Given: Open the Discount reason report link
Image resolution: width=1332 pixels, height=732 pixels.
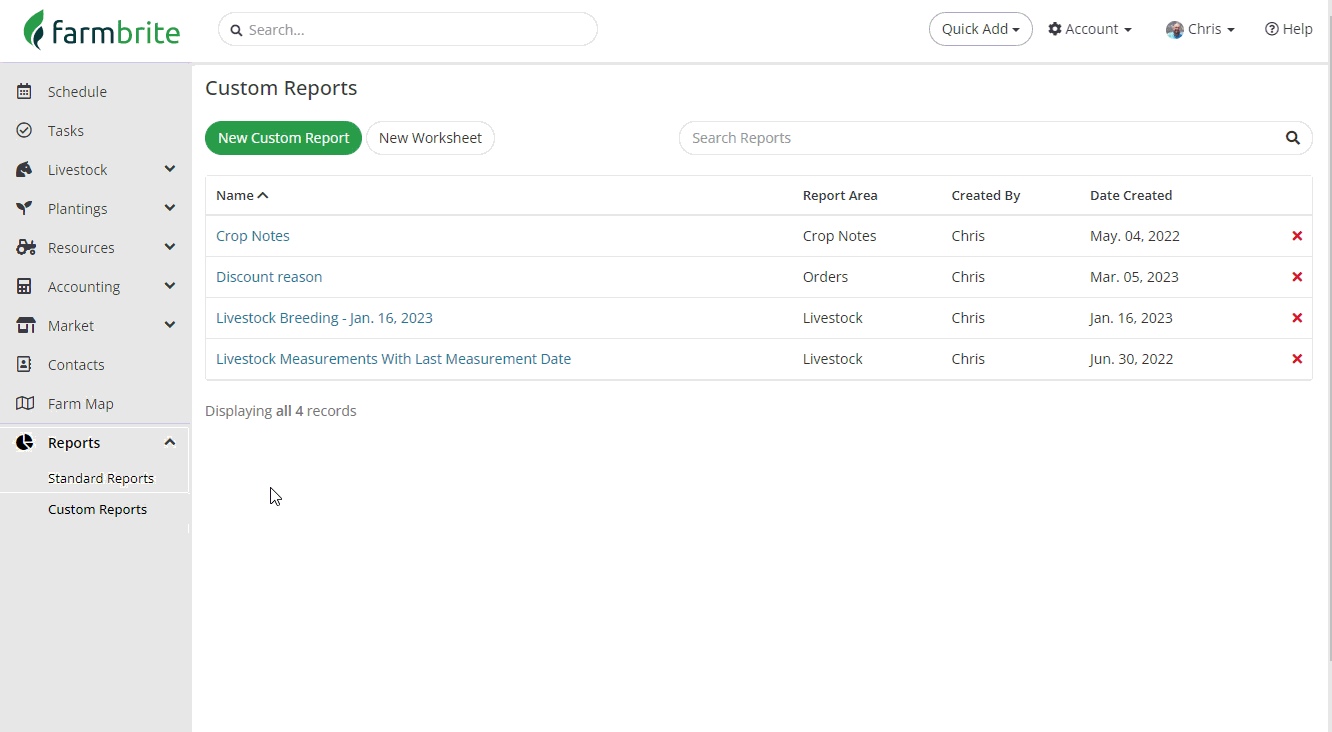Looking at the screenshot, I should point(269,277).
